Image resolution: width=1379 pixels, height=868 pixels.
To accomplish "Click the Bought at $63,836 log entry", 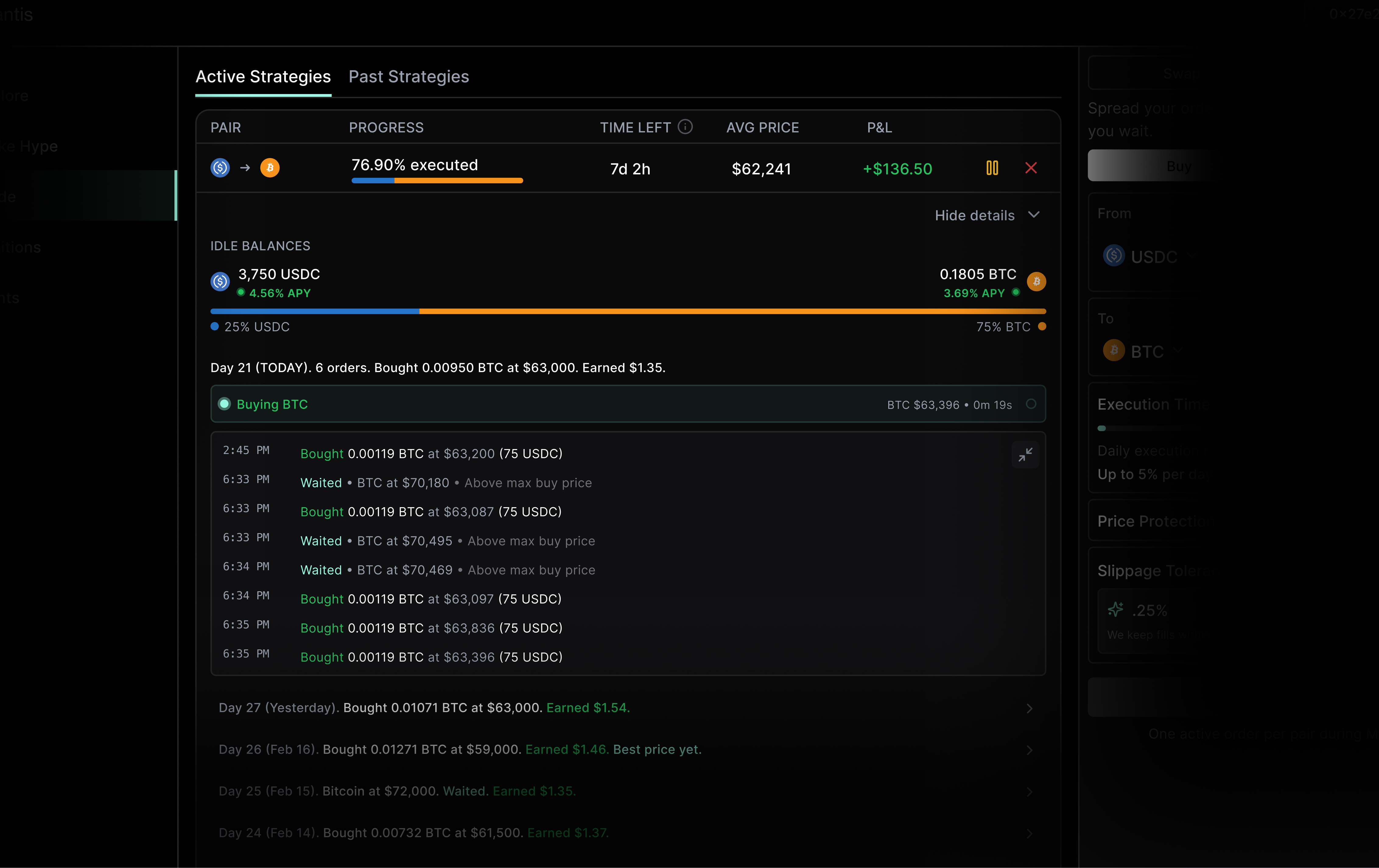I will 431,628.
